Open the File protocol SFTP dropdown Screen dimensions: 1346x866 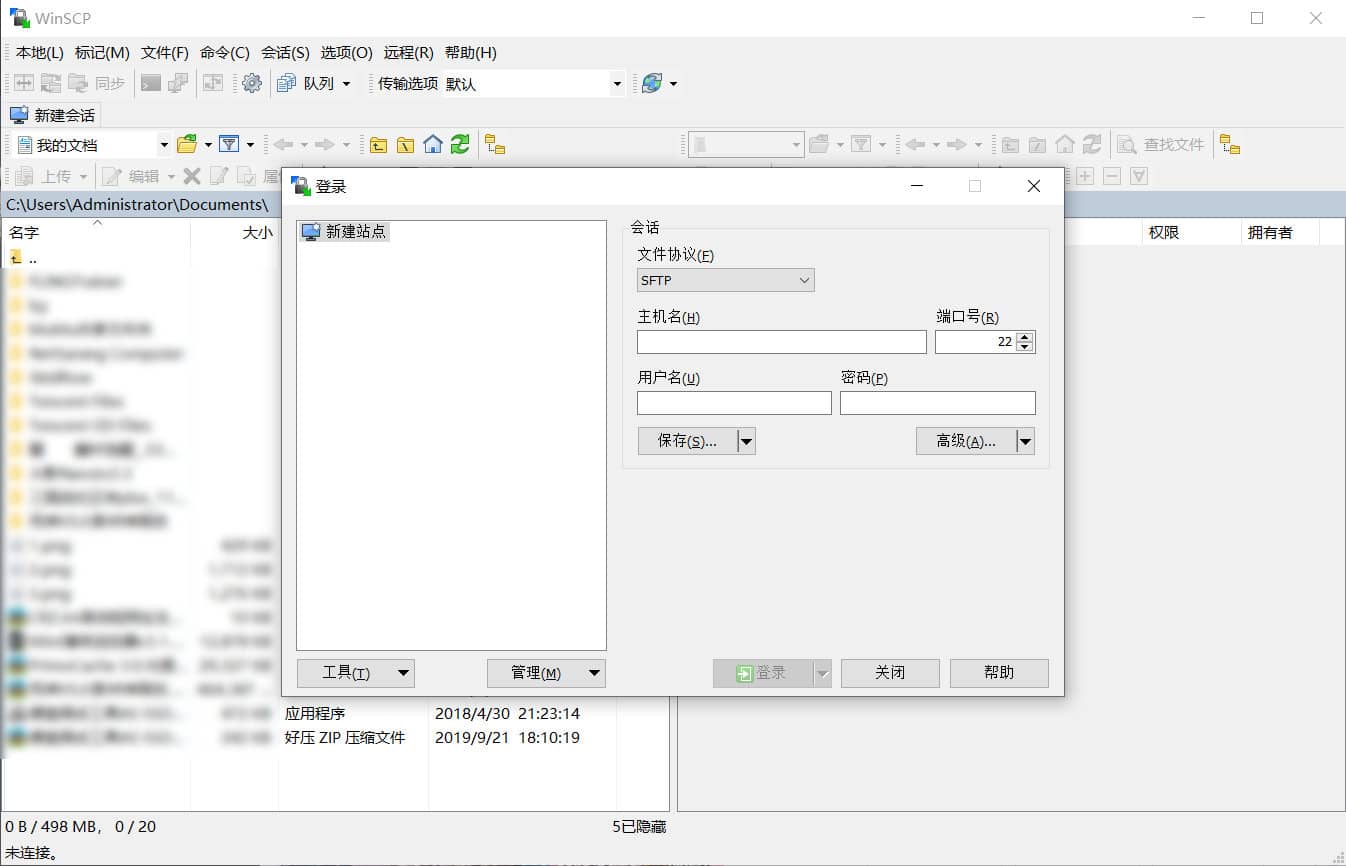click(x=725, y=281)
